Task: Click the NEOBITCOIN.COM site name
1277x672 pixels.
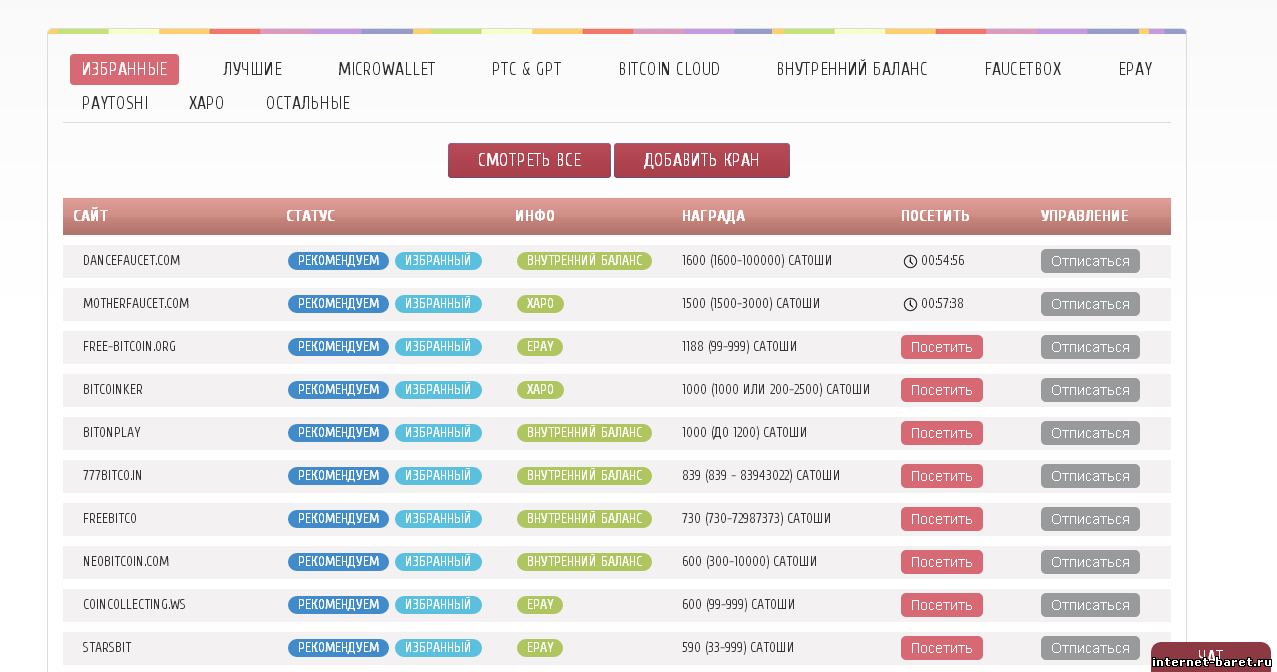Action: [x=126, y=562]
